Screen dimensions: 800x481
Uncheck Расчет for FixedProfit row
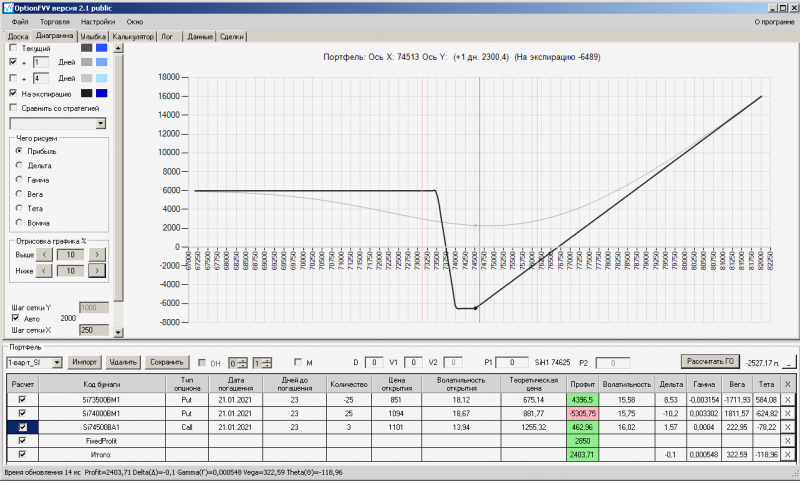[x=22, y=441]
